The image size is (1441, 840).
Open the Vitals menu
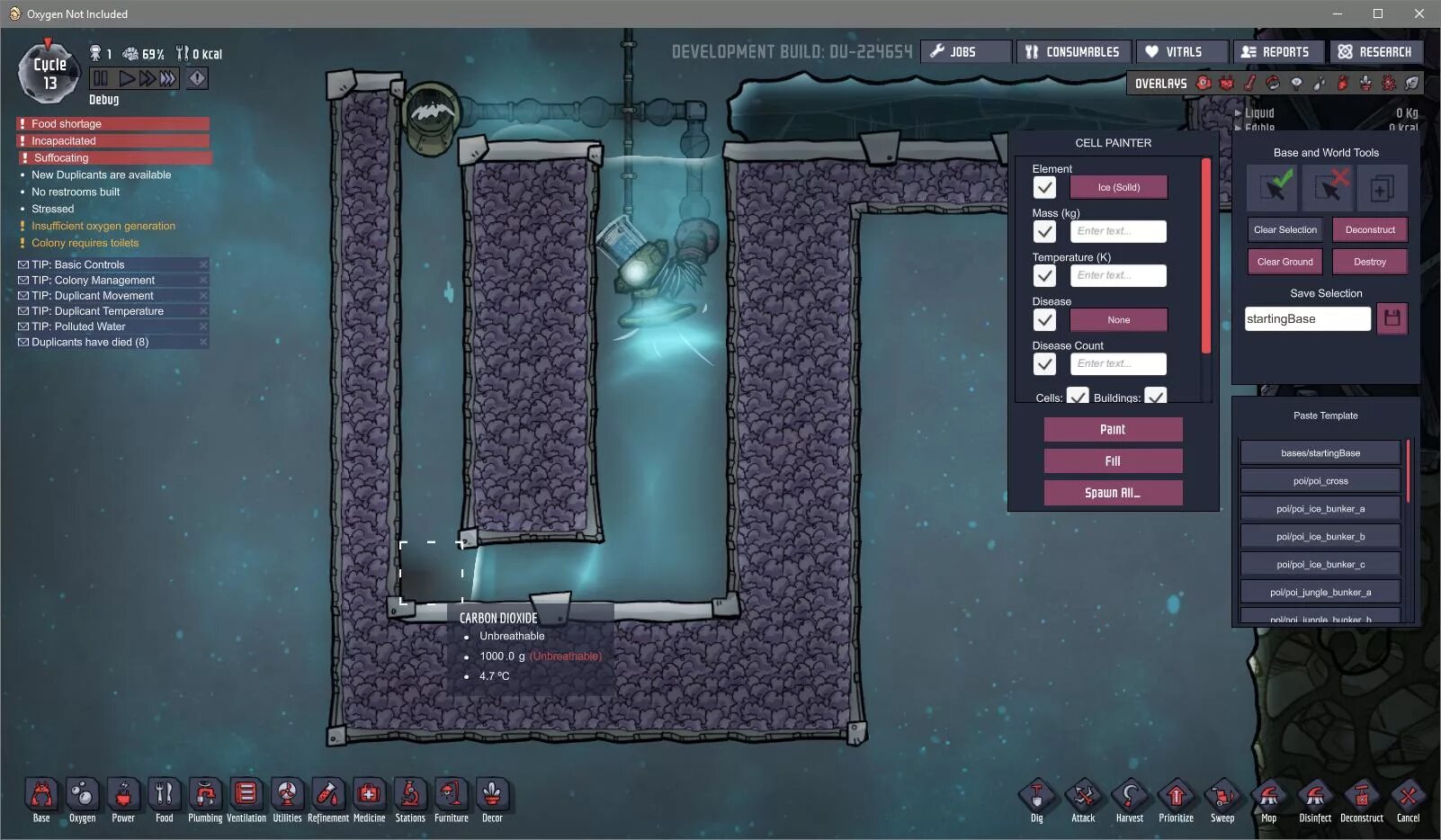tap(1182, 51)
